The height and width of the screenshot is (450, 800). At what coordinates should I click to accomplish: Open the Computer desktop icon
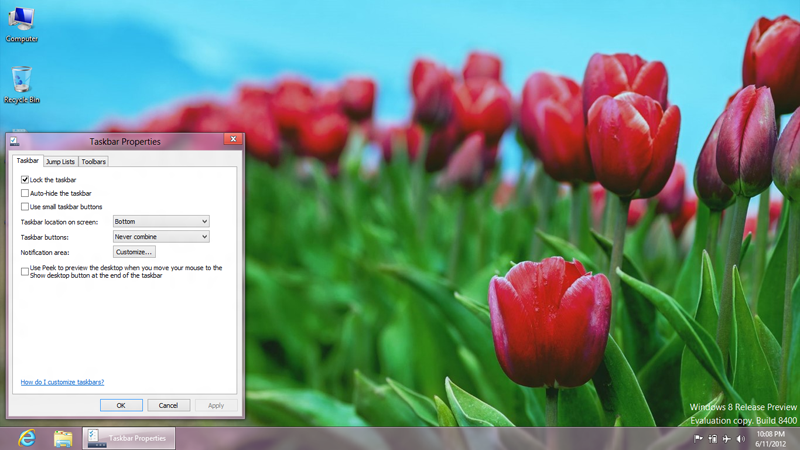coord(21,24)
